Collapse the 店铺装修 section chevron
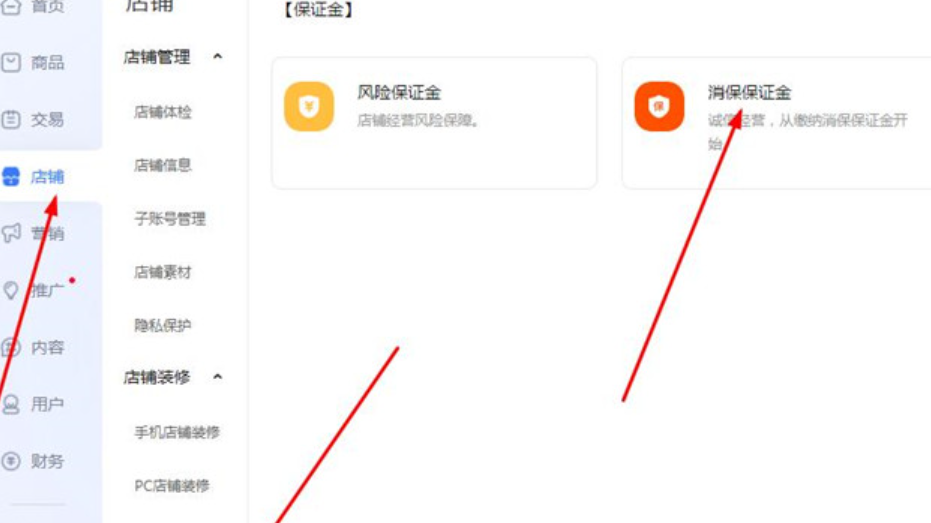Viewport: 931px width, 523px height. (217, 377)
